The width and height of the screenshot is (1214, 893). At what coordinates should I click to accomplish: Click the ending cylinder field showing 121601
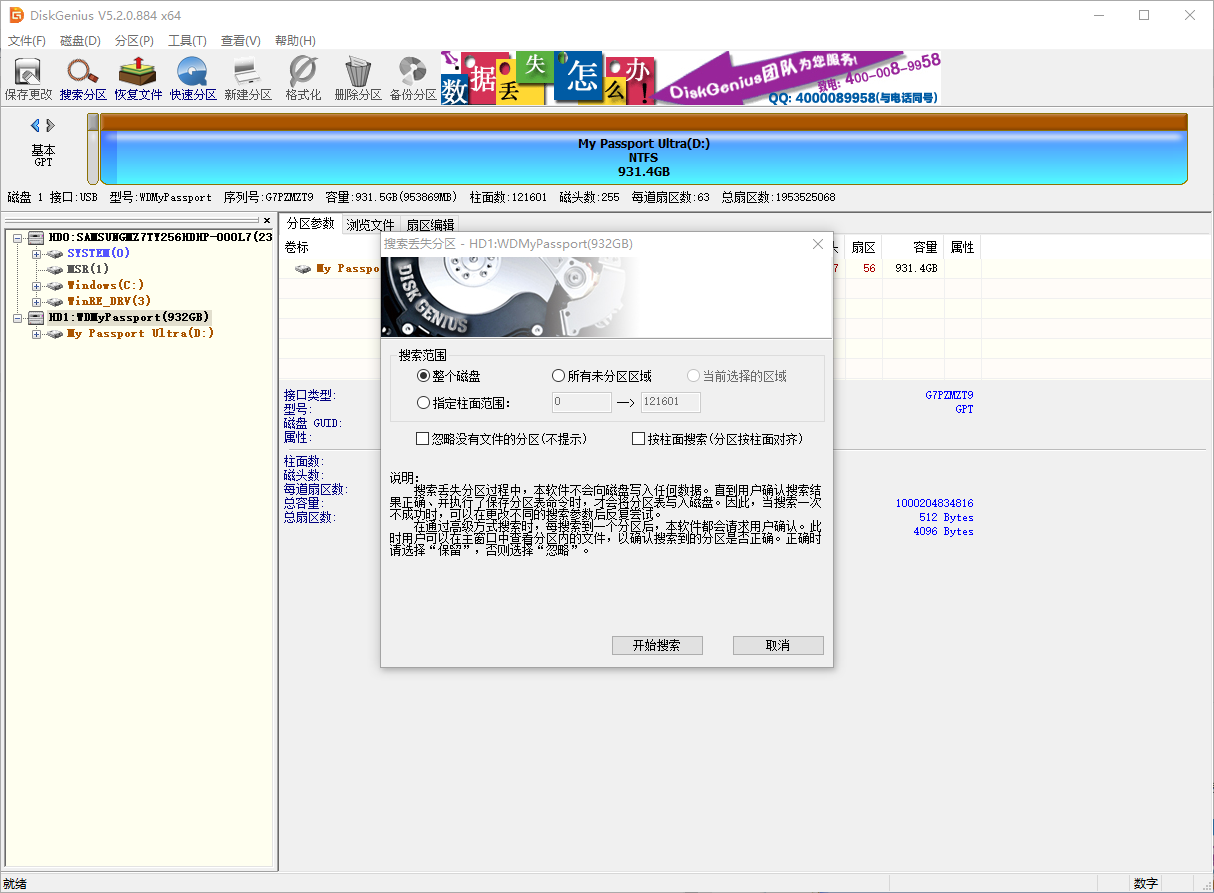670,403
